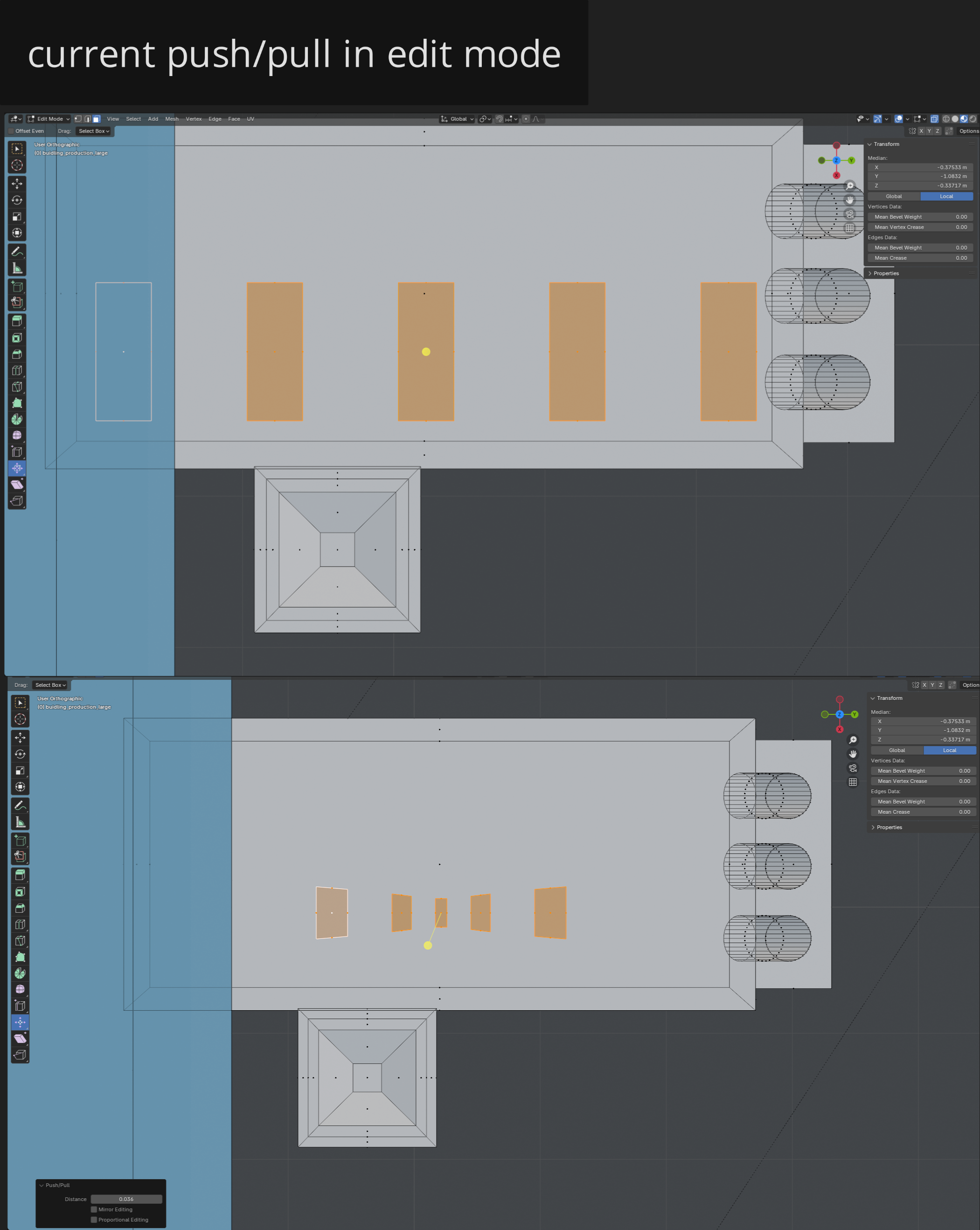This screenshot has height=1230, width=980.
Task: Select the Bevel tool in upper viewport
Action: click(x=17, y=354)
